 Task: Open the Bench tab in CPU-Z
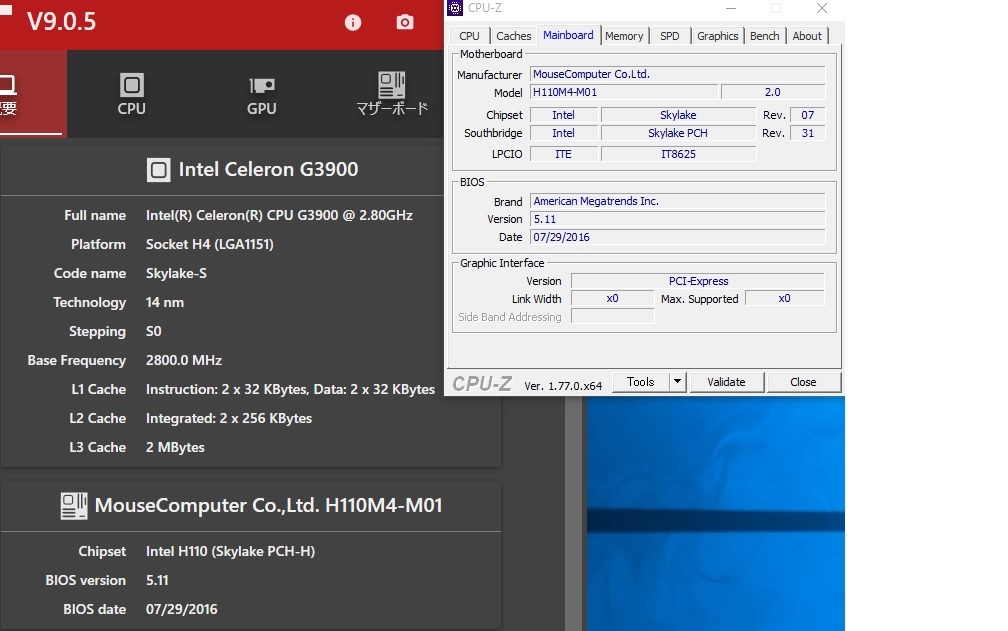click(x=764, y=36)
